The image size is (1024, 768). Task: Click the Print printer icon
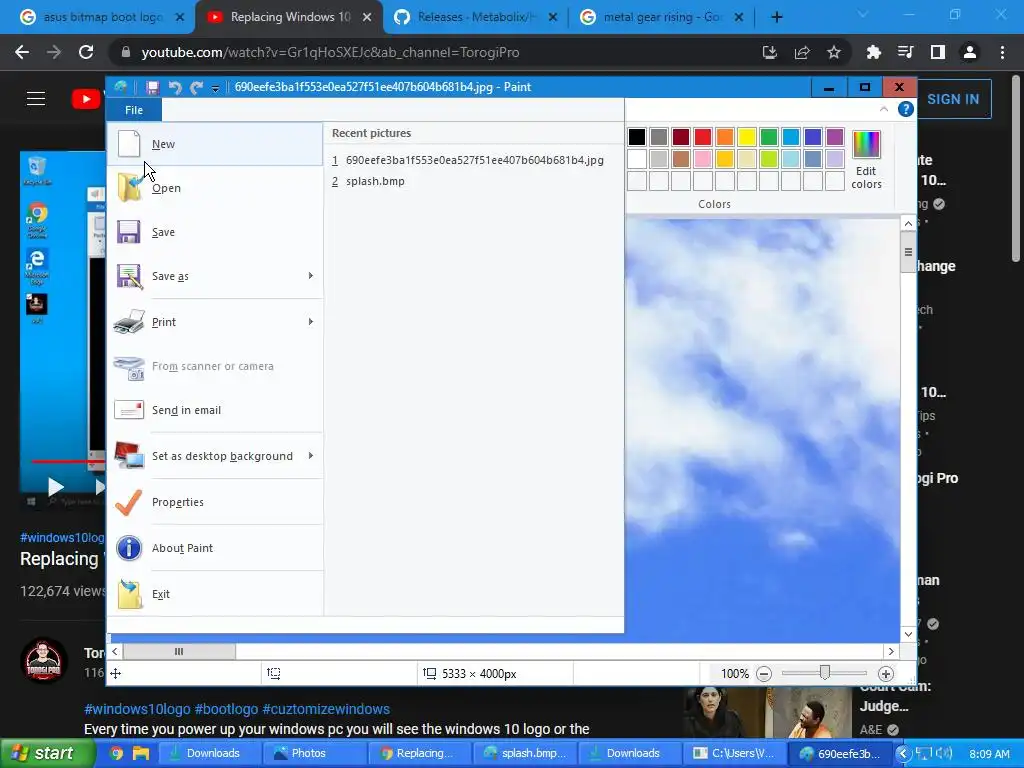[129, 322]
